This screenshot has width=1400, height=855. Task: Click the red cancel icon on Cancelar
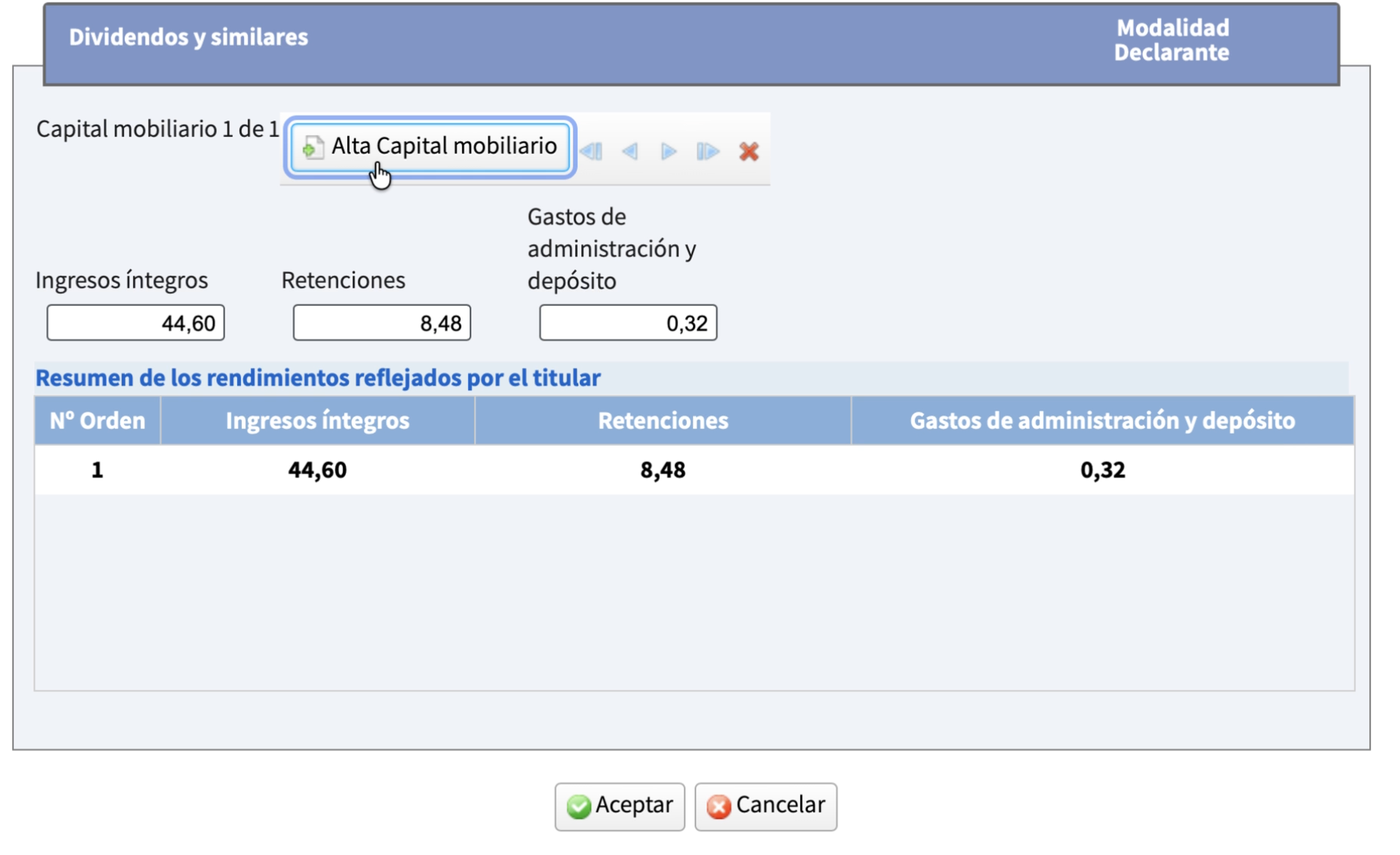pos(718,805)
